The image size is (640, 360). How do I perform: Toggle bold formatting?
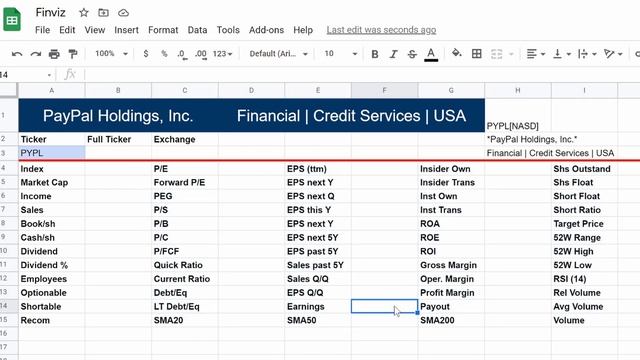374,54
